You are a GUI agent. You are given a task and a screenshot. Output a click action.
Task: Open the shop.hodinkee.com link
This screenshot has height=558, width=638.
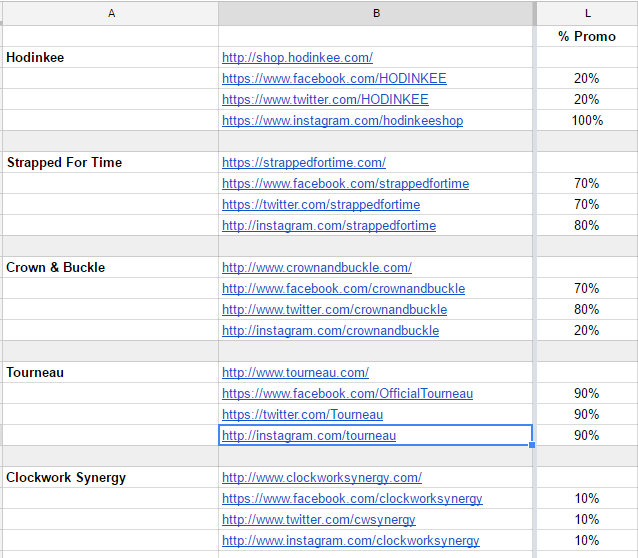297,57
